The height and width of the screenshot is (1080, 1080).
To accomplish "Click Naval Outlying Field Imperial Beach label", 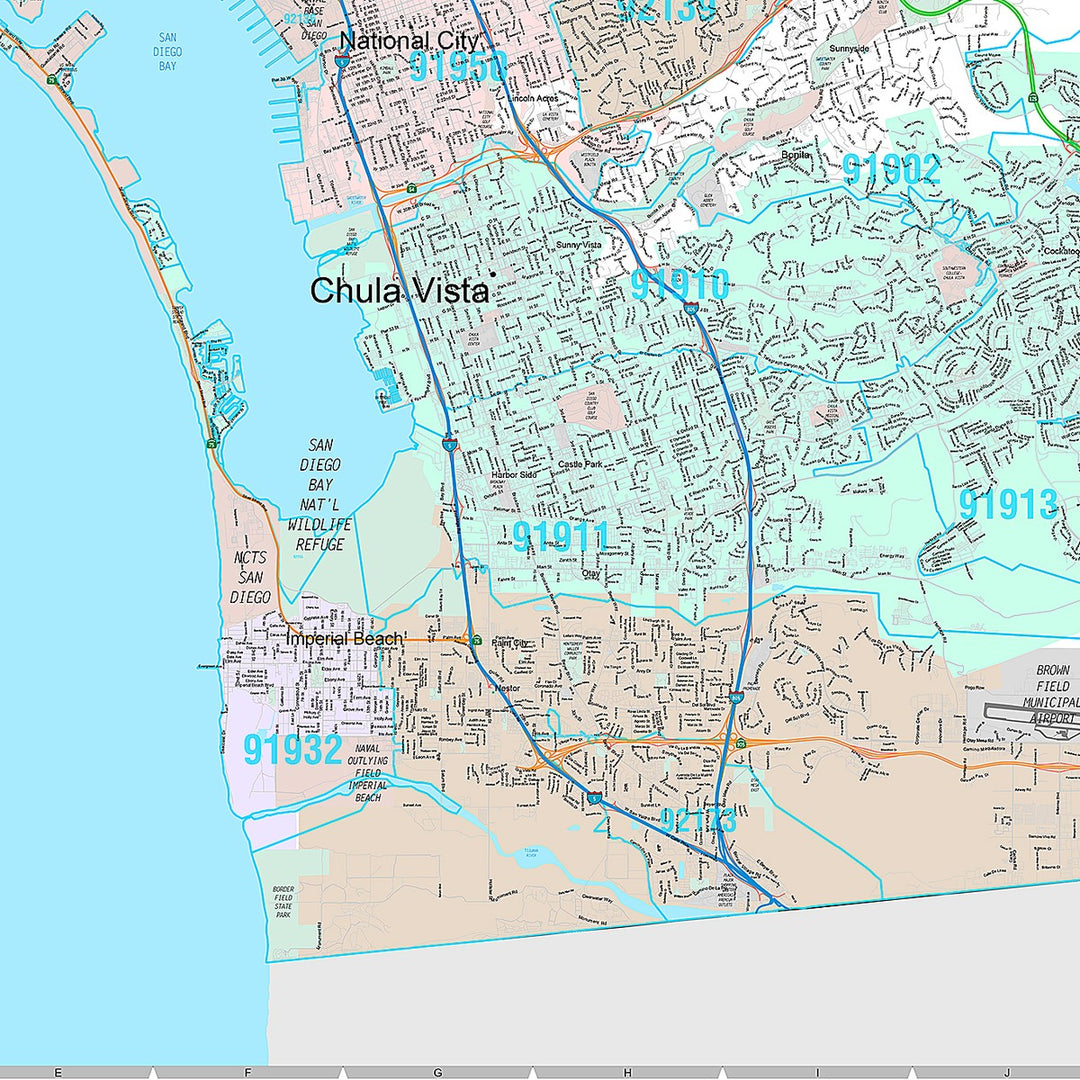I will point(368,773).
